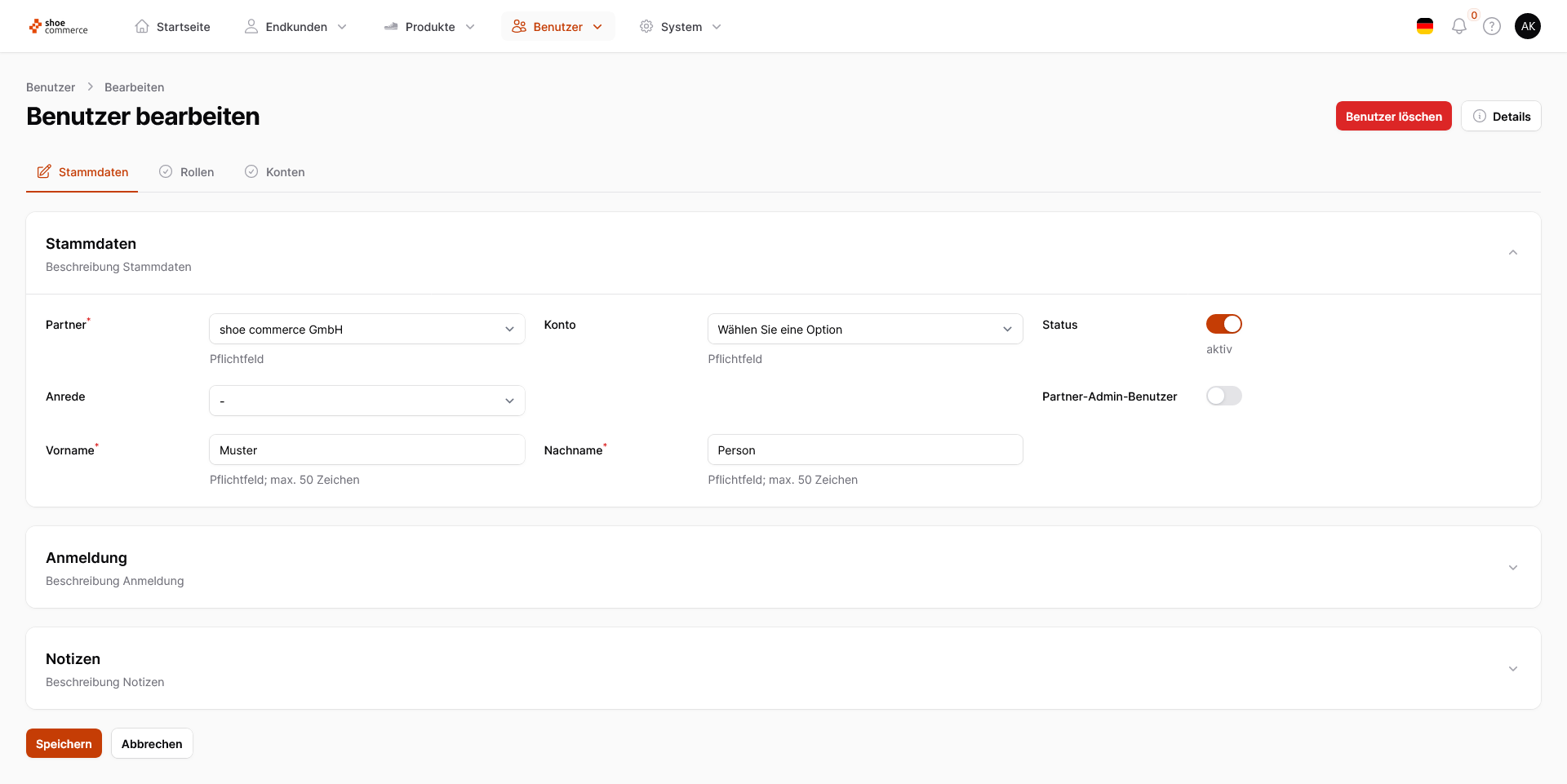1567x784 pixels.
Task: Click the System gear icon
Action: click(x=646, y=26)
